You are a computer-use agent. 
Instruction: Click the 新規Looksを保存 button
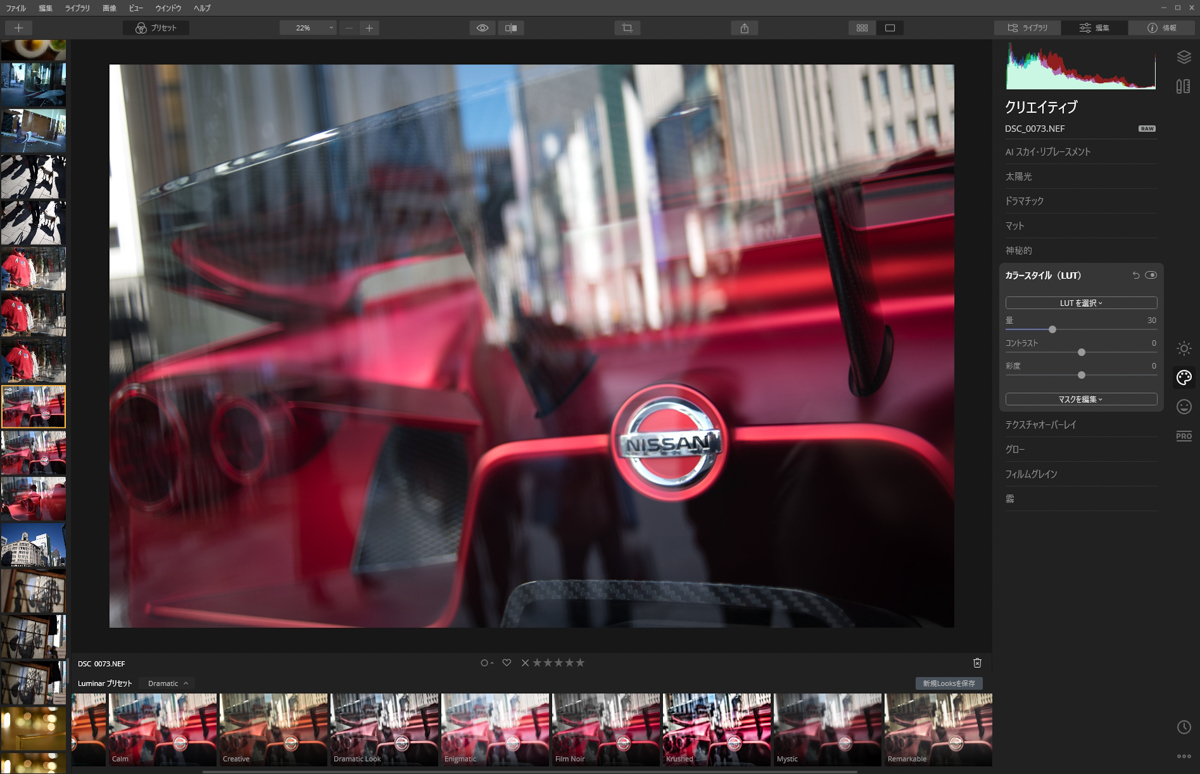tap(949, 684)
